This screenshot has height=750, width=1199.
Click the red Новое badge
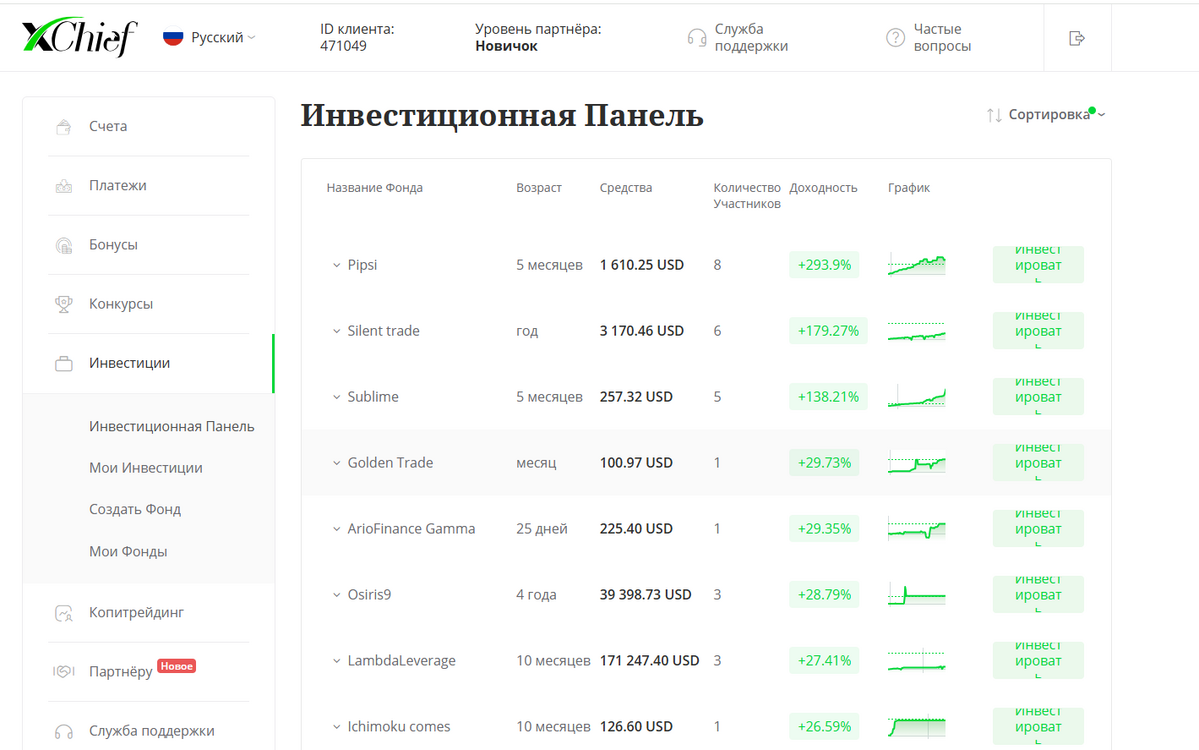click(x=177, y=666)
